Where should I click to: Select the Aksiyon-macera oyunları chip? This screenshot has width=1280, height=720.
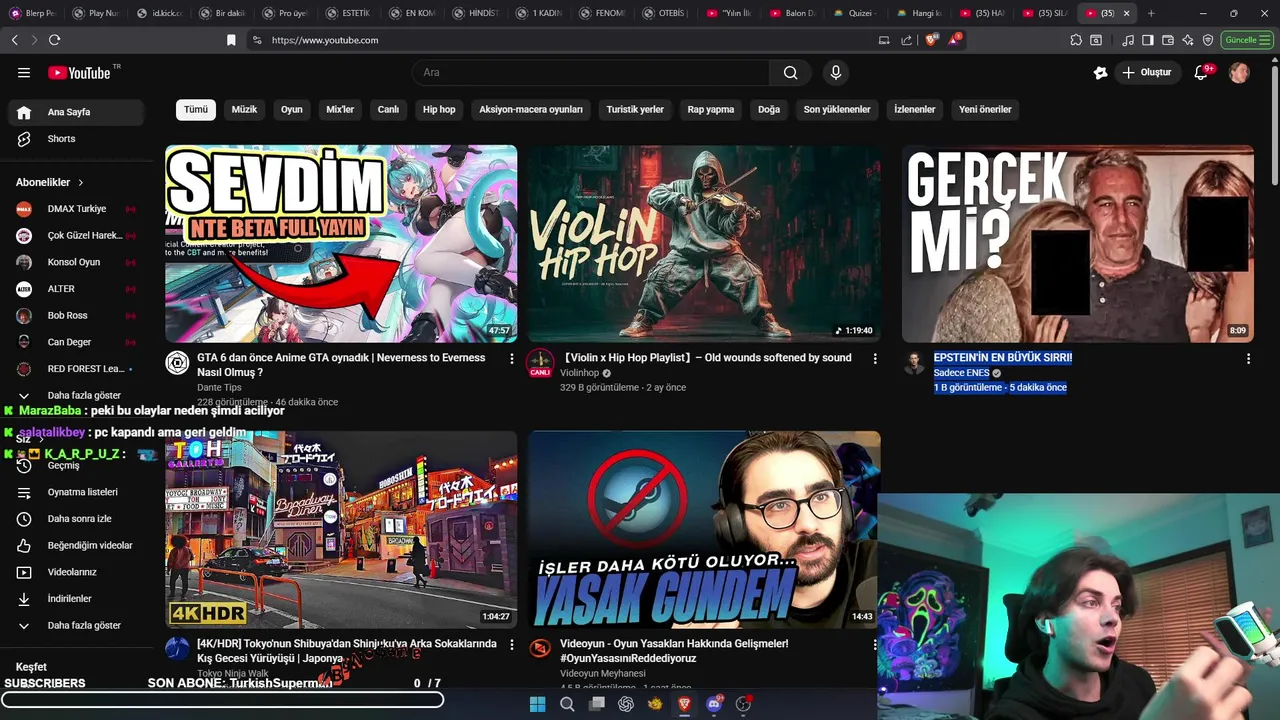click(531, 109)
